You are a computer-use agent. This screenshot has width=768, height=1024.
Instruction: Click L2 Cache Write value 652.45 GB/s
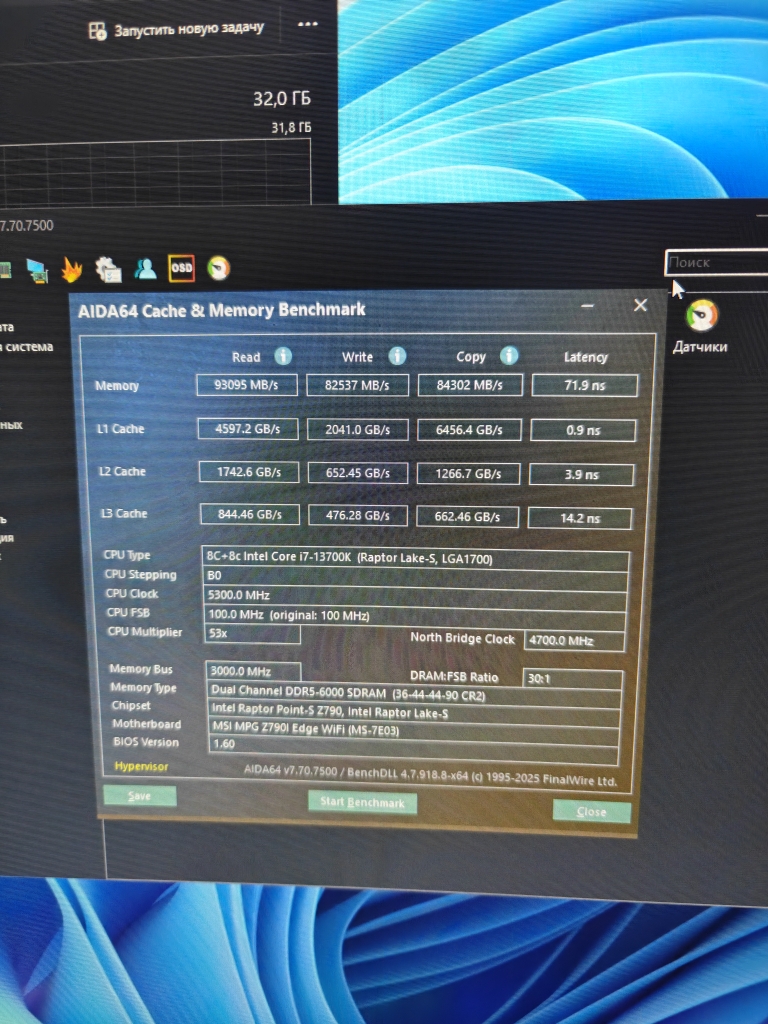pos(358,473)
